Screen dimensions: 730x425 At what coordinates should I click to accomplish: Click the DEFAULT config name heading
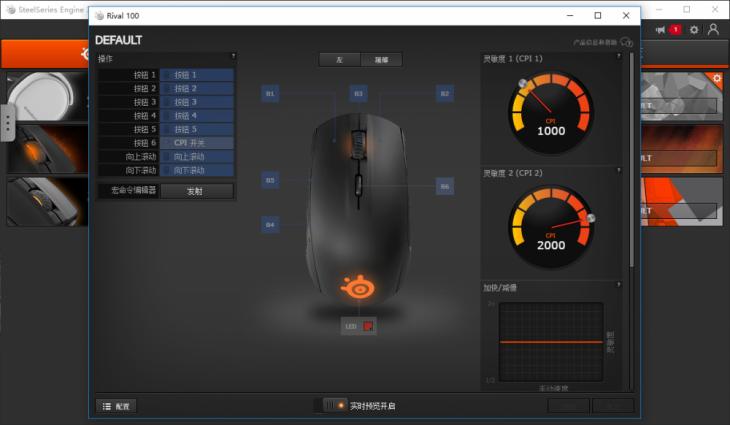(118, 40)
